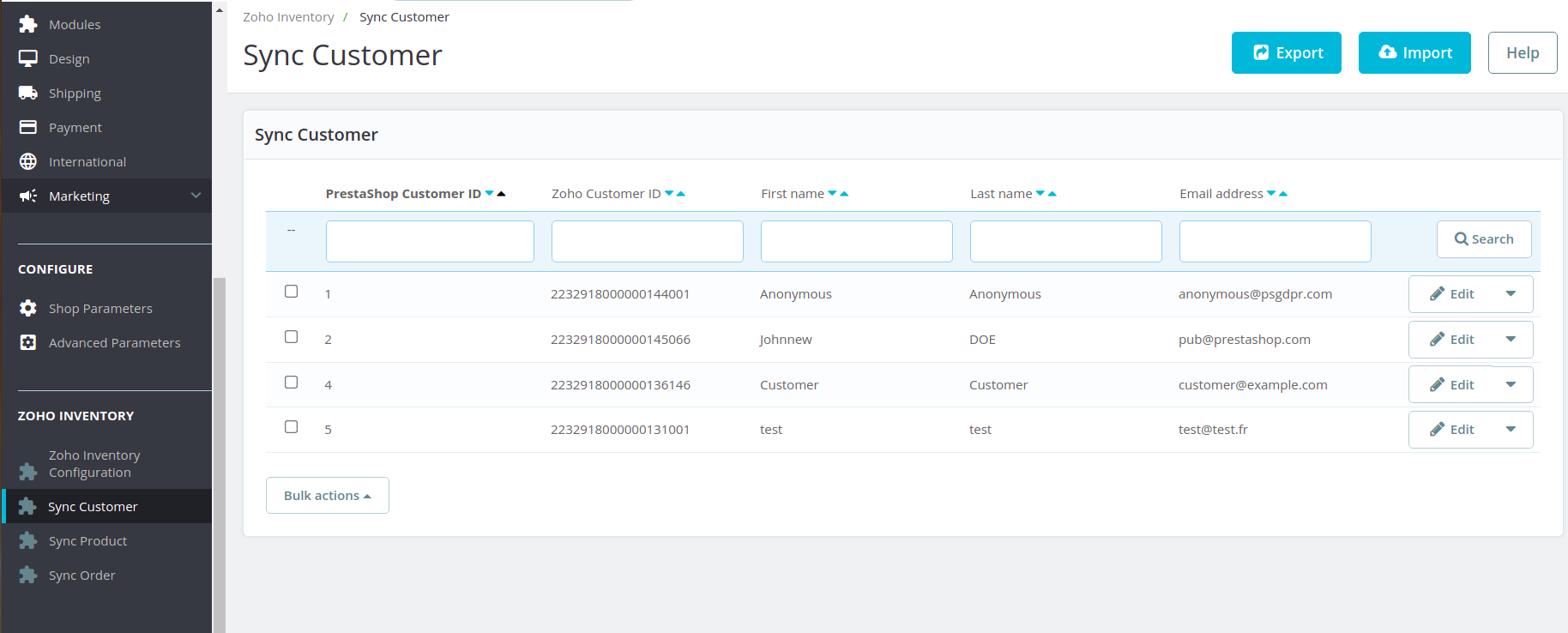Screen dimensions: 1568x633
Task: Go to Sync Product menu item
Action: coord(87,541)
